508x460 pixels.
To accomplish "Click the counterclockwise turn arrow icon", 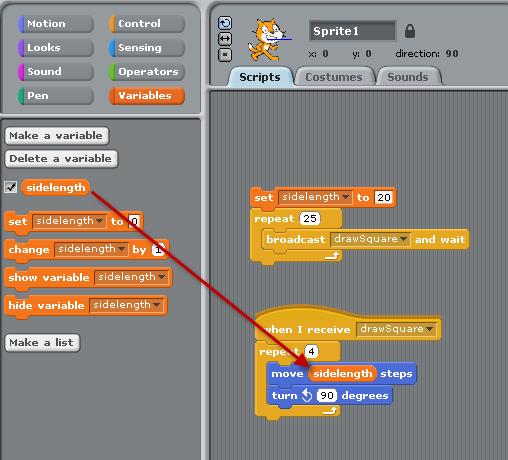I will pyautogui.click(x=307, y=395).
